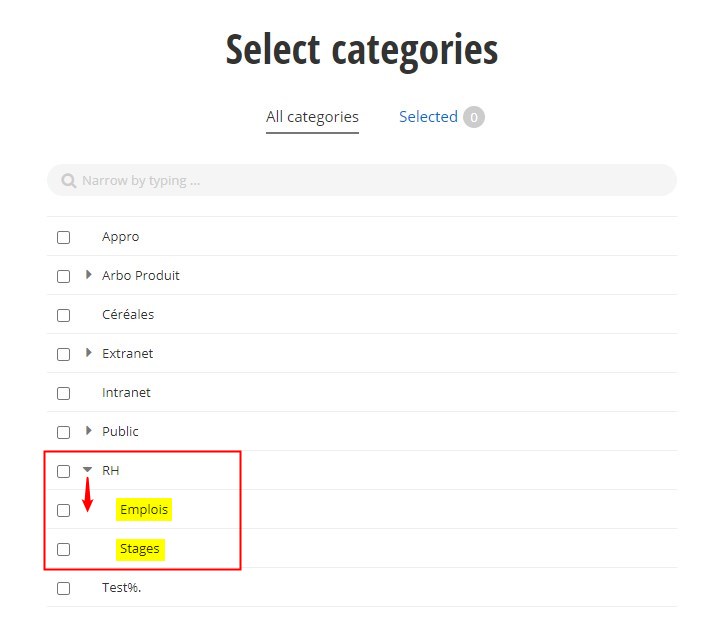This screenshot has width=718, height=637.
Task: Tick the Stages subcategory checkbox
Action: 63,549
